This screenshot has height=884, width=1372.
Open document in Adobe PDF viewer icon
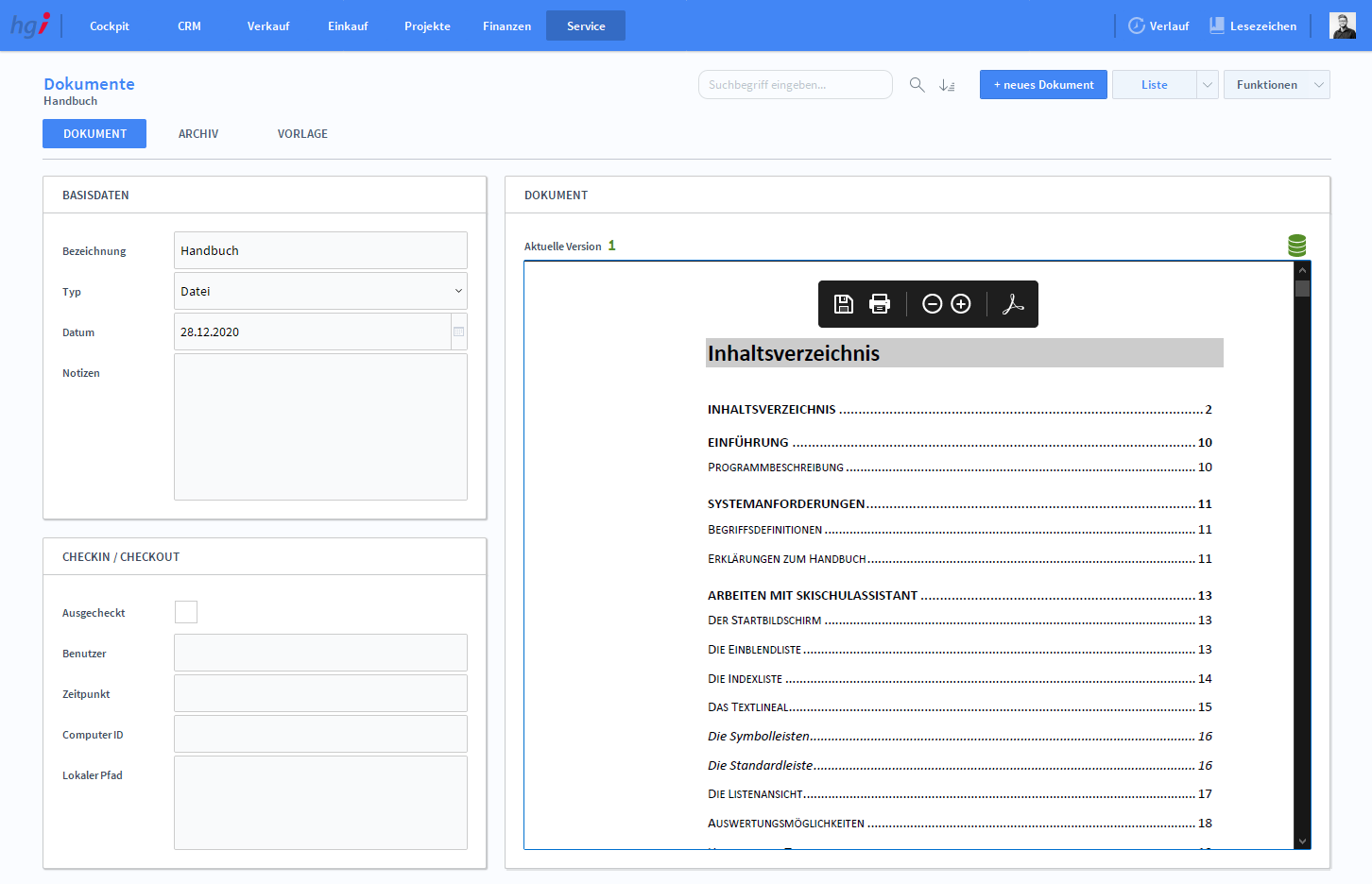[x=1013, y=304]
